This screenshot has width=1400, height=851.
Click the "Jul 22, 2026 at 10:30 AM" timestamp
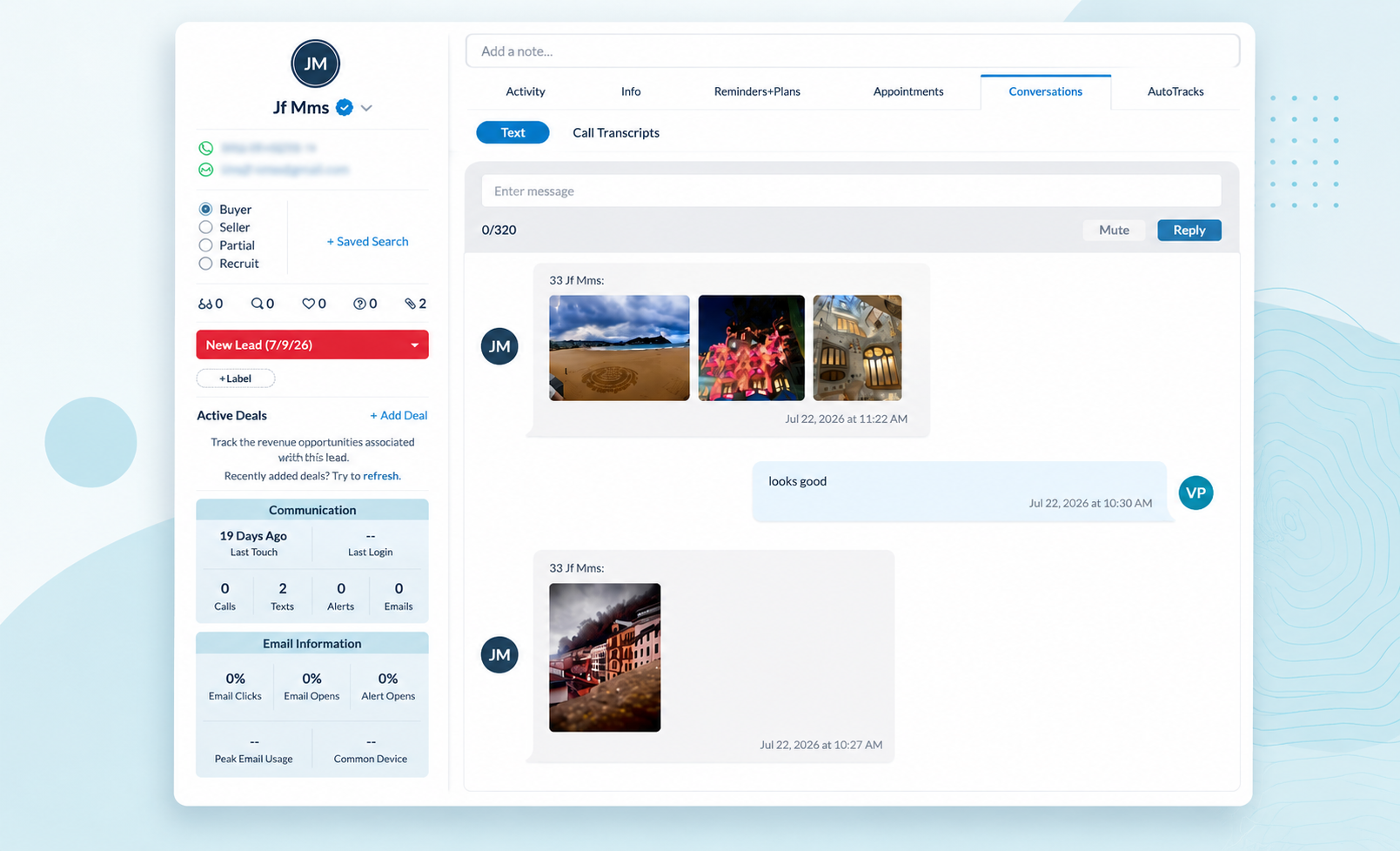(1090, 503)
